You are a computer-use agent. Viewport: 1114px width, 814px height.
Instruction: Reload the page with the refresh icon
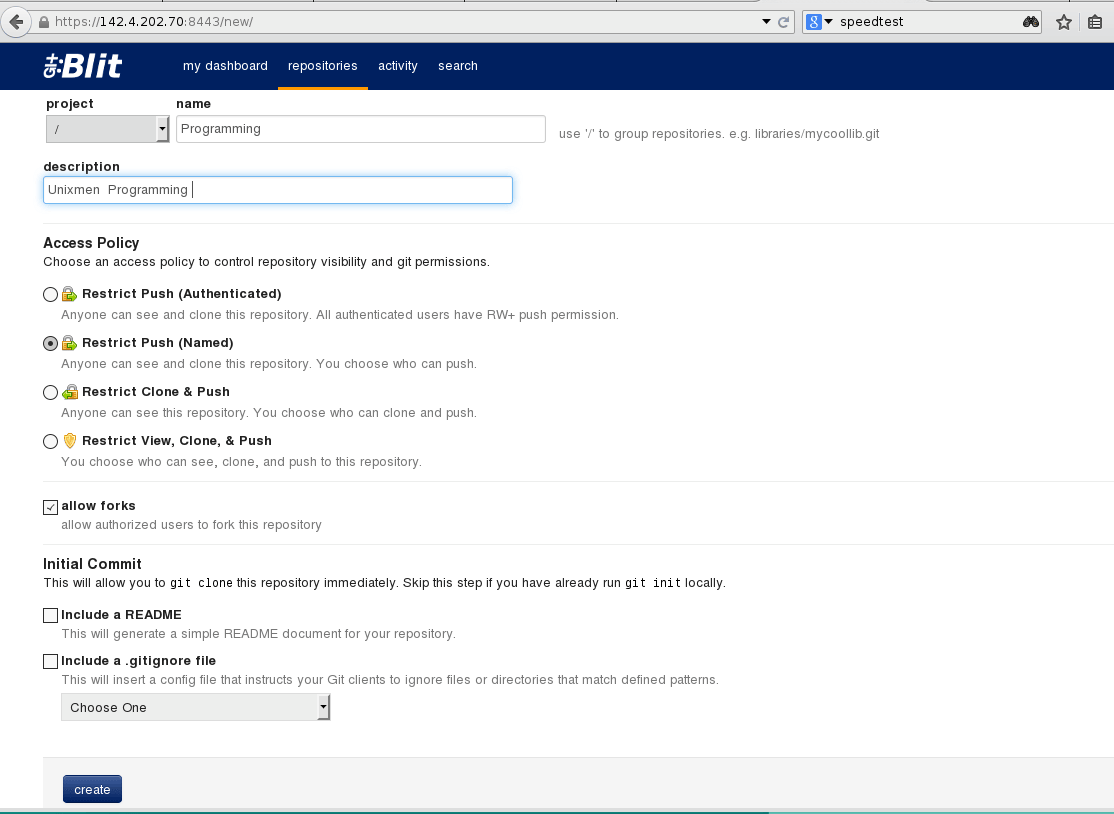tap(784, 21)
